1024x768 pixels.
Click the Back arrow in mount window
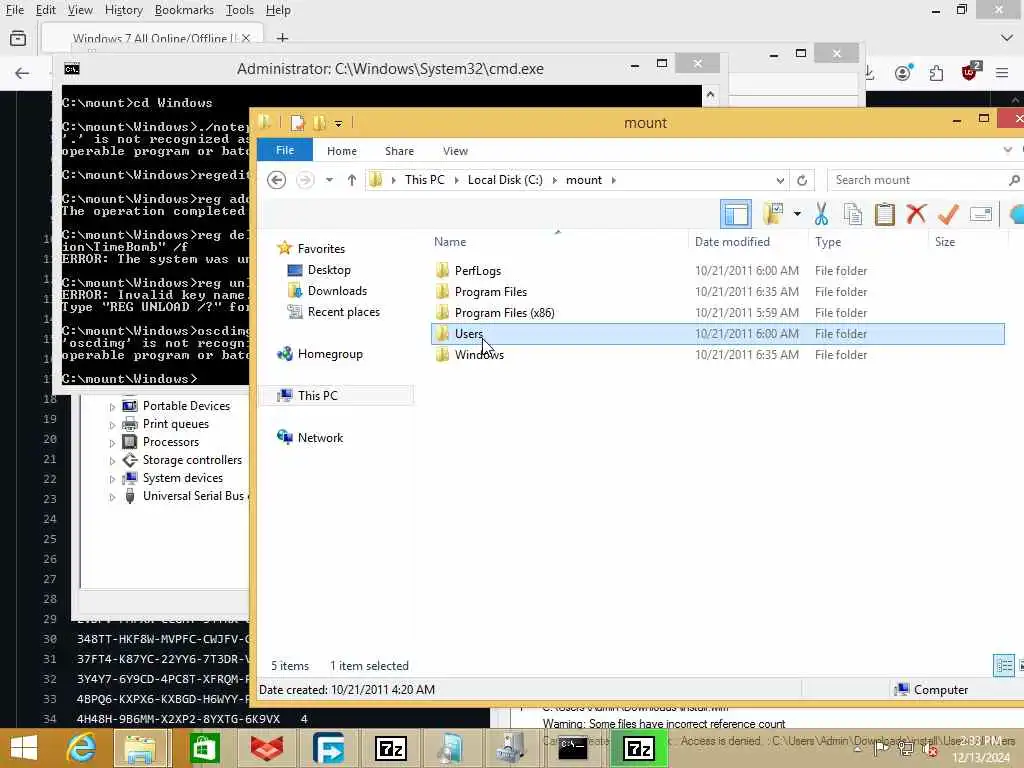[x=276, y=180]
